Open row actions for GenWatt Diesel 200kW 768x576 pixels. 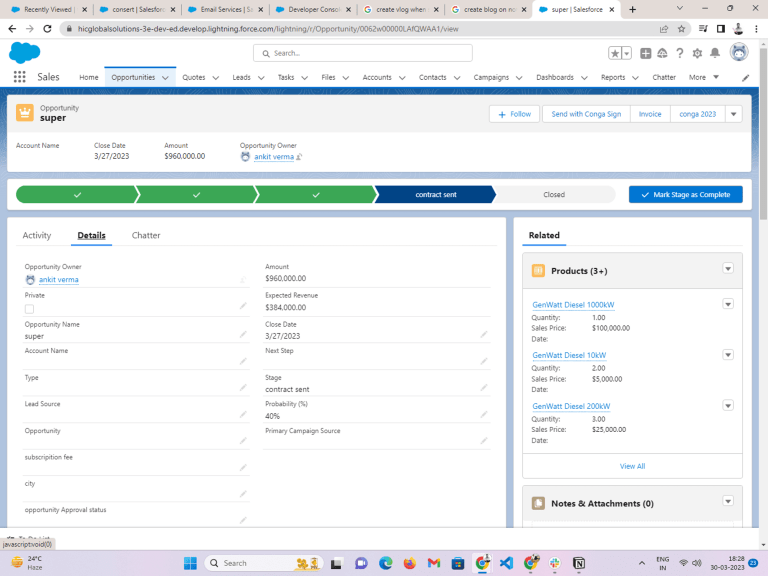pyautogui.click(x=728, y=406)
